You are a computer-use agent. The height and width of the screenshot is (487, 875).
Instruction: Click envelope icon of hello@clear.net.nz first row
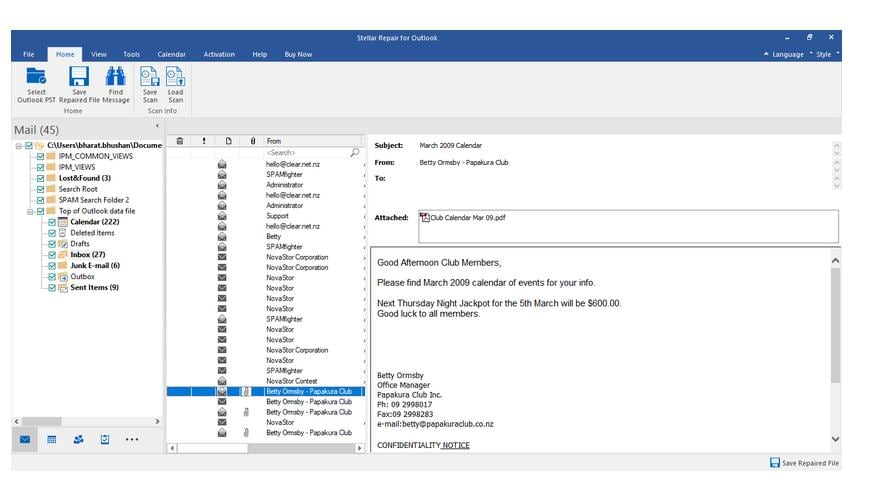pos(222,164)
